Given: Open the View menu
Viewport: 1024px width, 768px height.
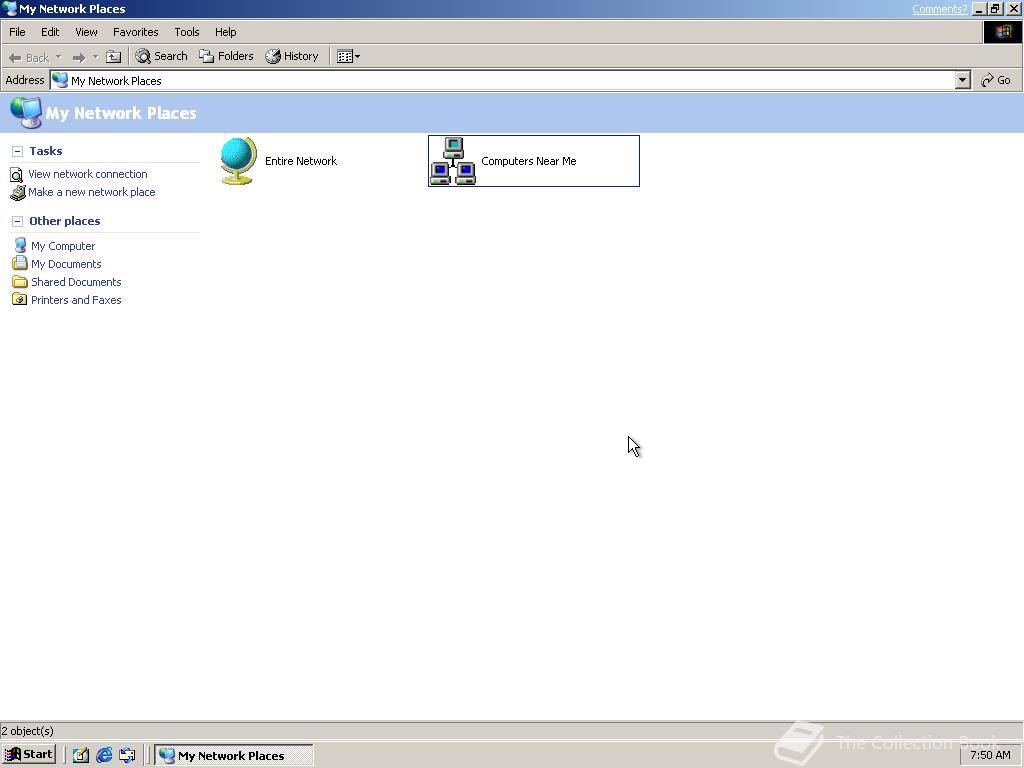Looking at the screenshot, I should pos(86,32).
